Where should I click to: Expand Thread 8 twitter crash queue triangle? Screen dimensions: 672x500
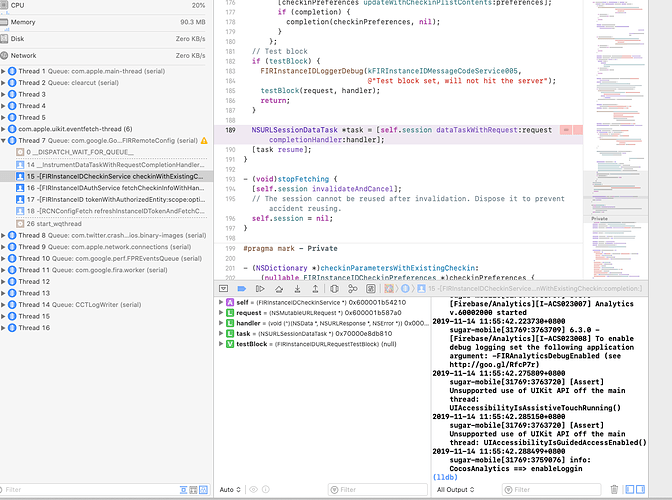[3, 235]
